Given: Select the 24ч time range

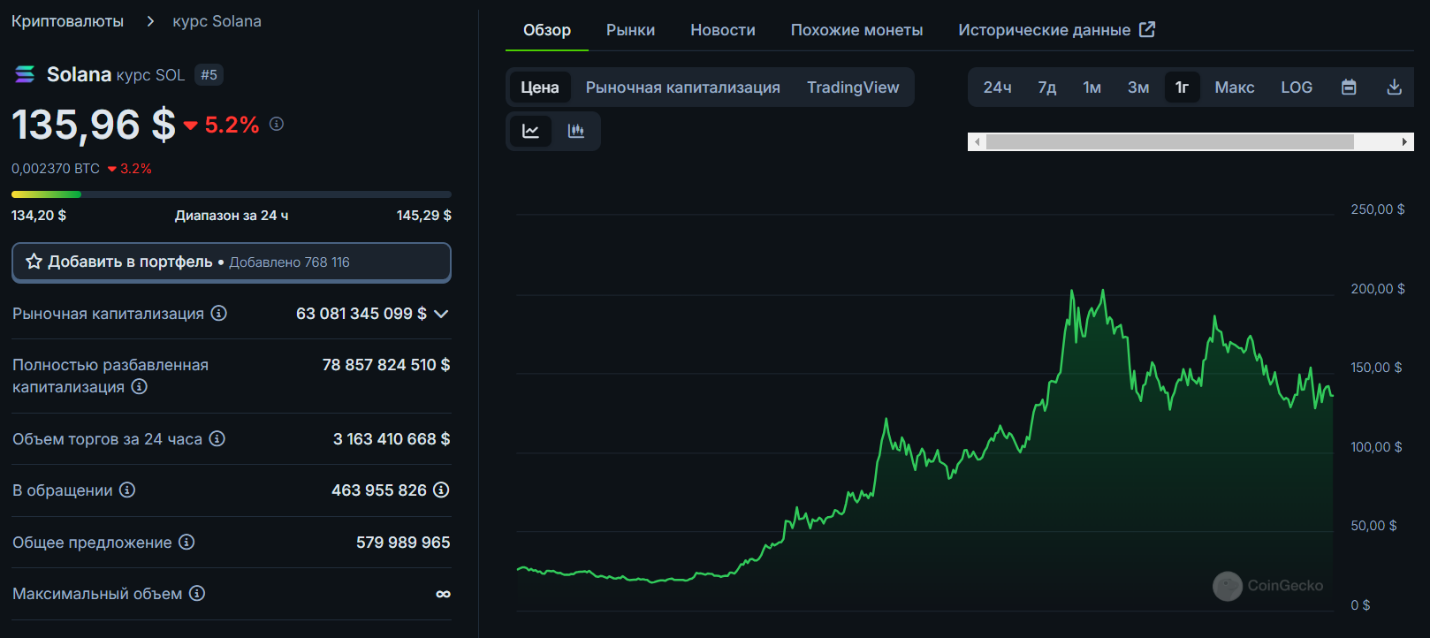Looking at the screenshot, I should pos(997,88).
